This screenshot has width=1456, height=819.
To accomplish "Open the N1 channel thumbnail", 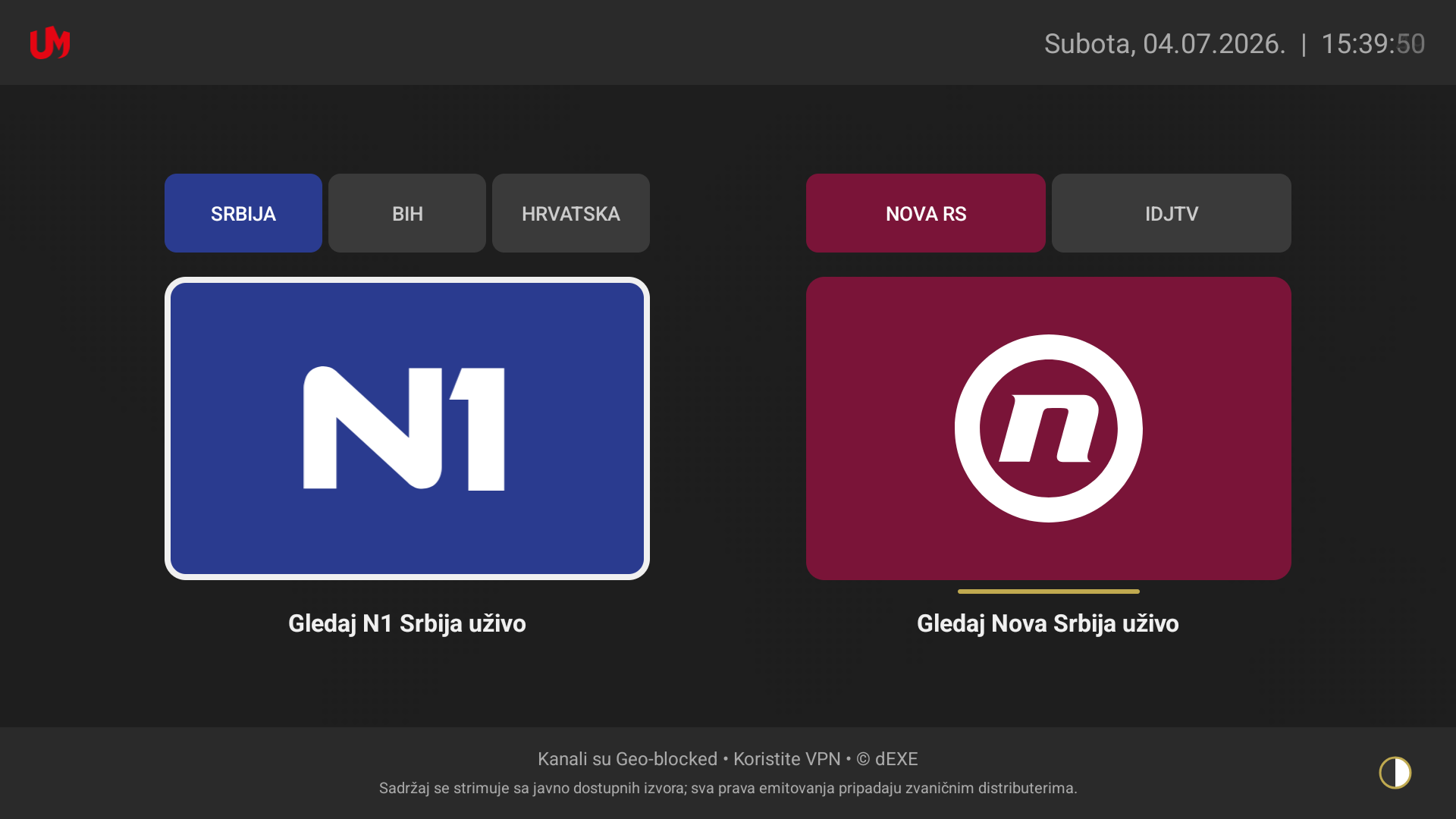I will coord(407,428).
